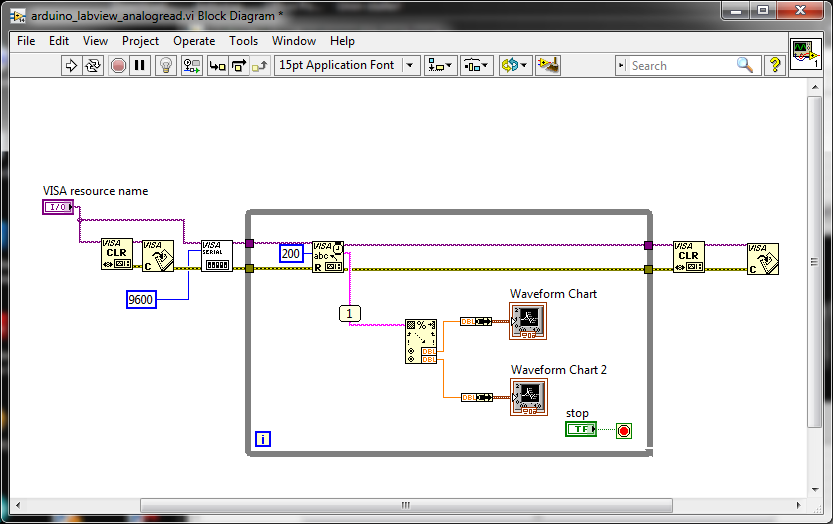Minimize the Block Diagram window
833x524 pixels.
click(x=736, y=11)
